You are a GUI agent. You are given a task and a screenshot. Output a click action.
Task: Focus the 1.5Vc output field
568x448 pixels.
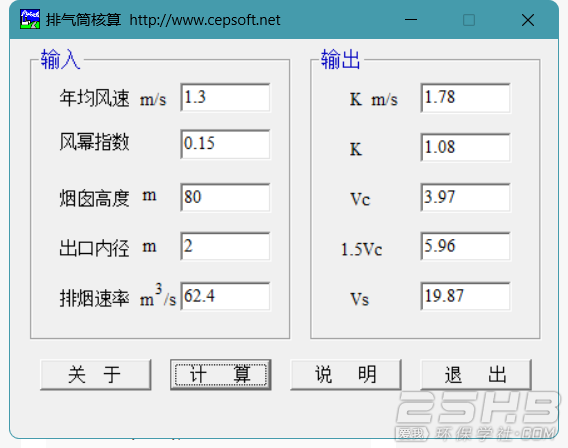click(465, 246)
